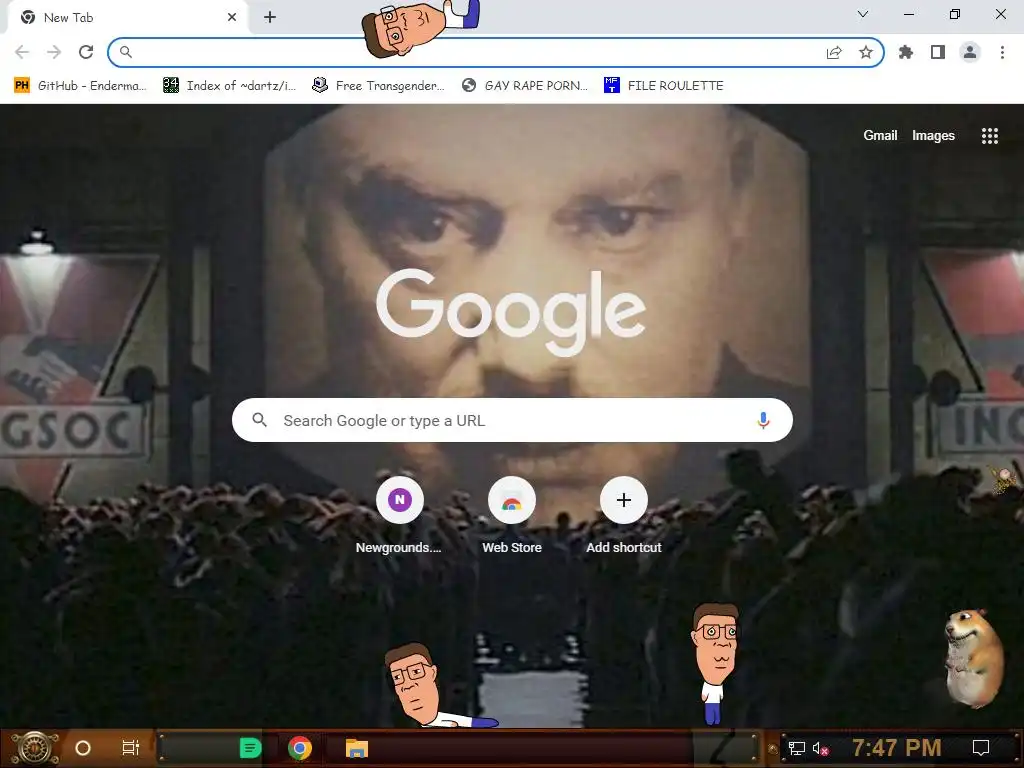
Task: Click the share page icon in address bar
Action: [834, 53]
